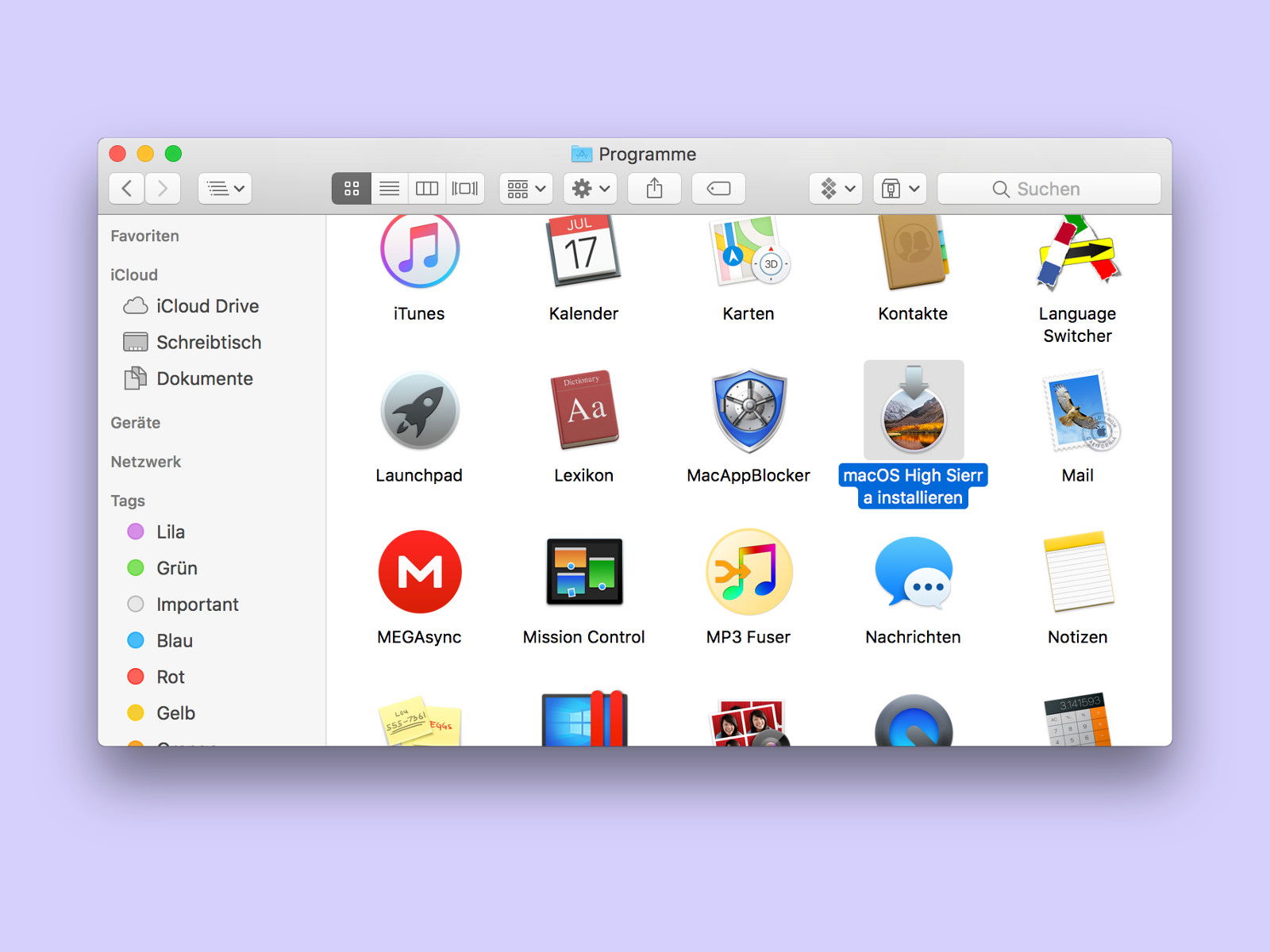Click the Kontakte address book icon
The width and height of the screenshot is (1270, 952).
(913, 251)
